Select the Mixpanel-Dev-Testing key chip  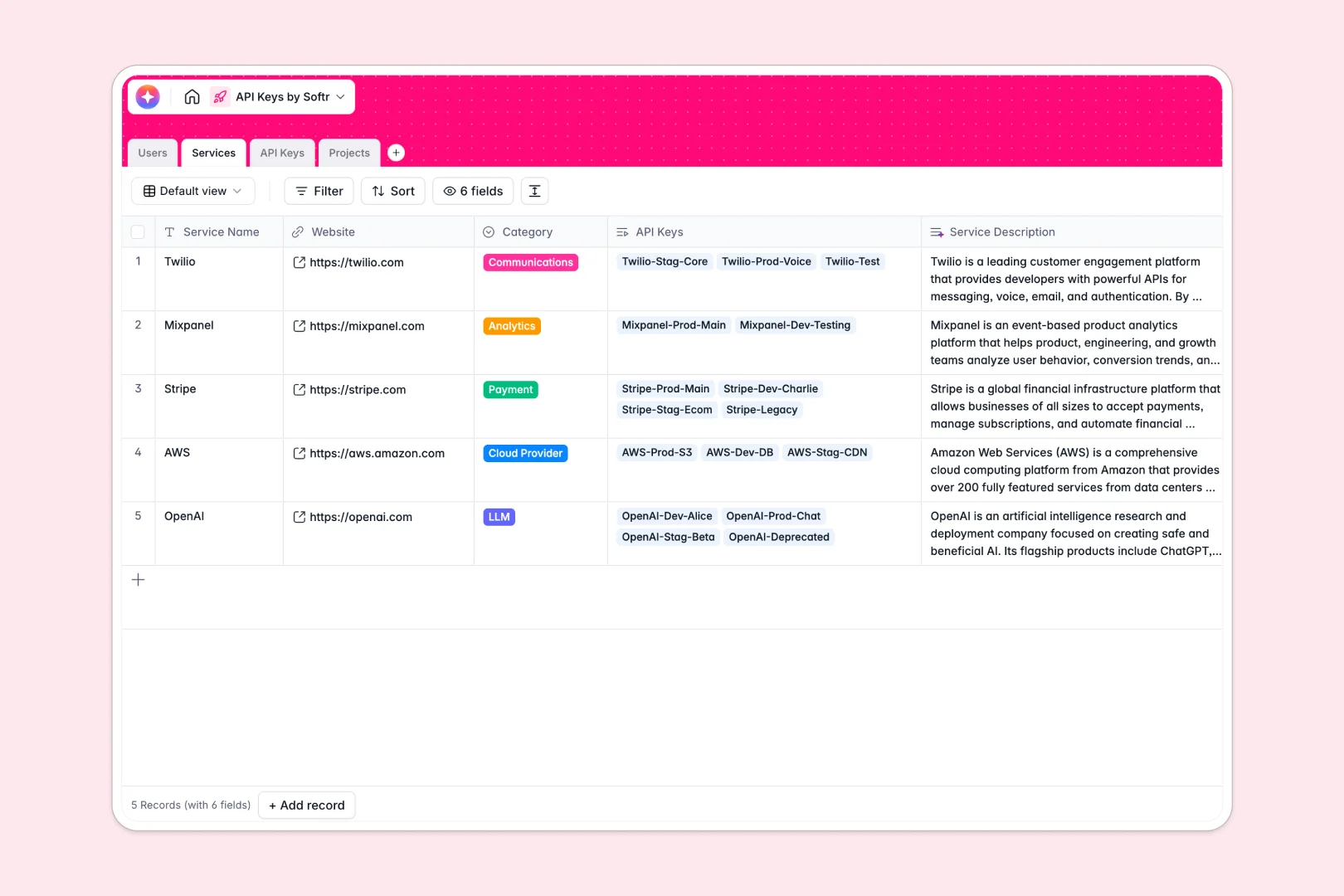pos(795,325)
